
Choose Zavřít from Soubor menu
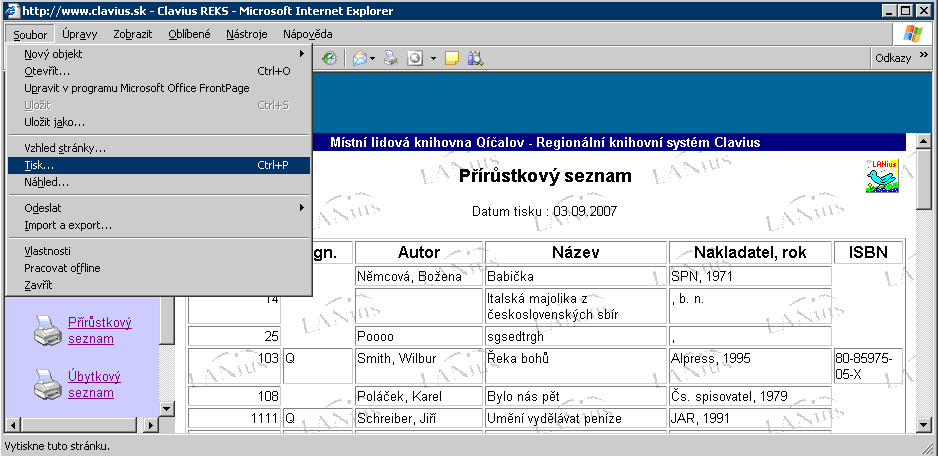pyautogui.click(x=159, y=285)
